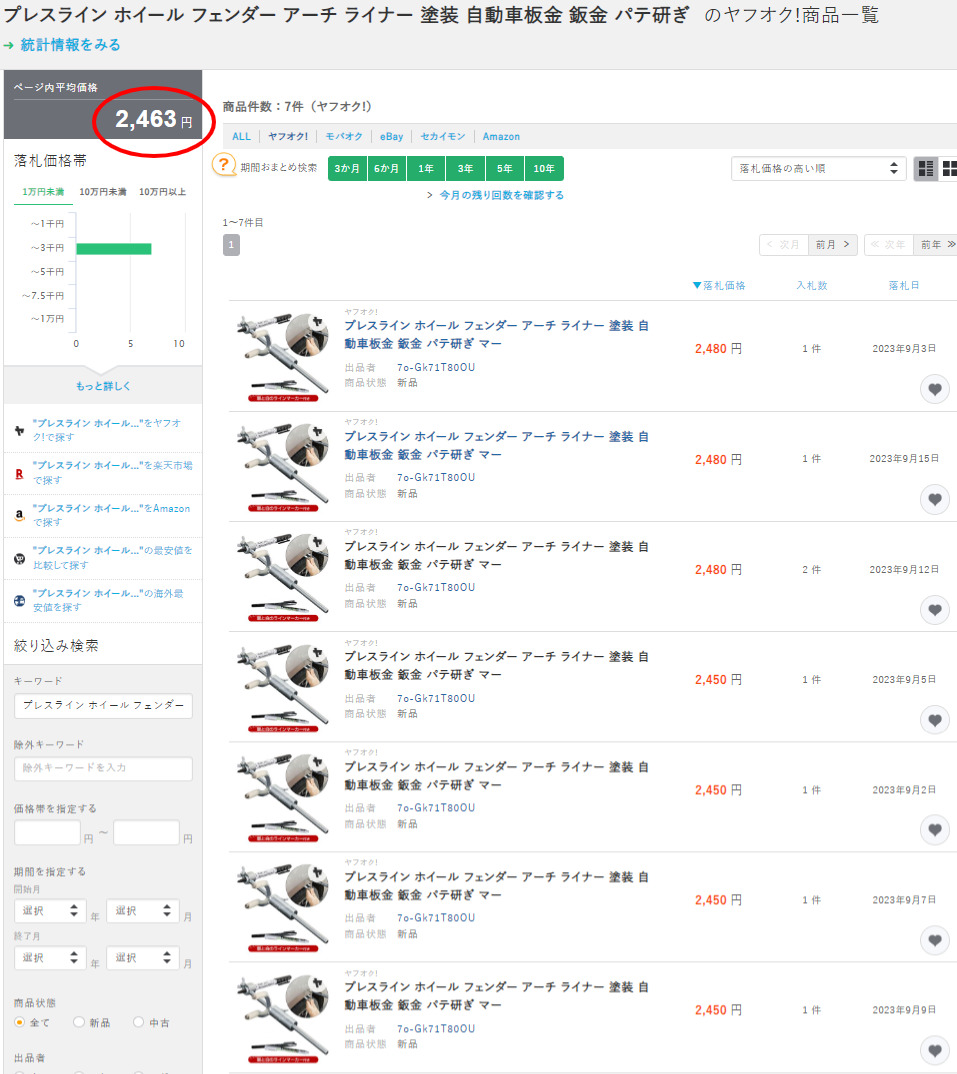Switch to list view layout icon

[x=926, y=169]
